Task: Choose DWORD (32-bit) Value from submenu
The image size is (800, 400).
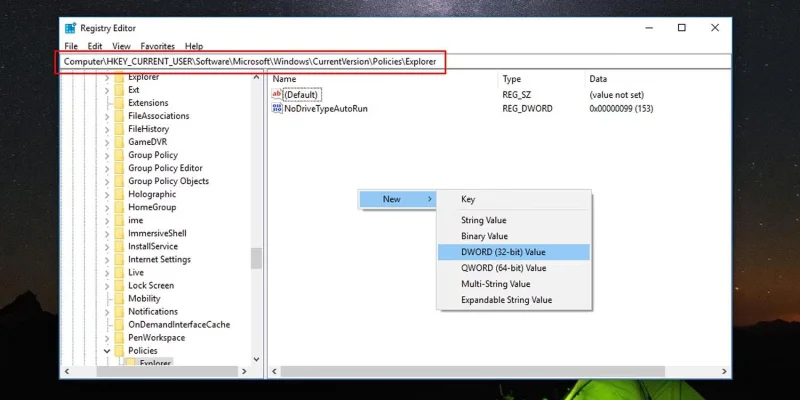Action: [514, 252]
